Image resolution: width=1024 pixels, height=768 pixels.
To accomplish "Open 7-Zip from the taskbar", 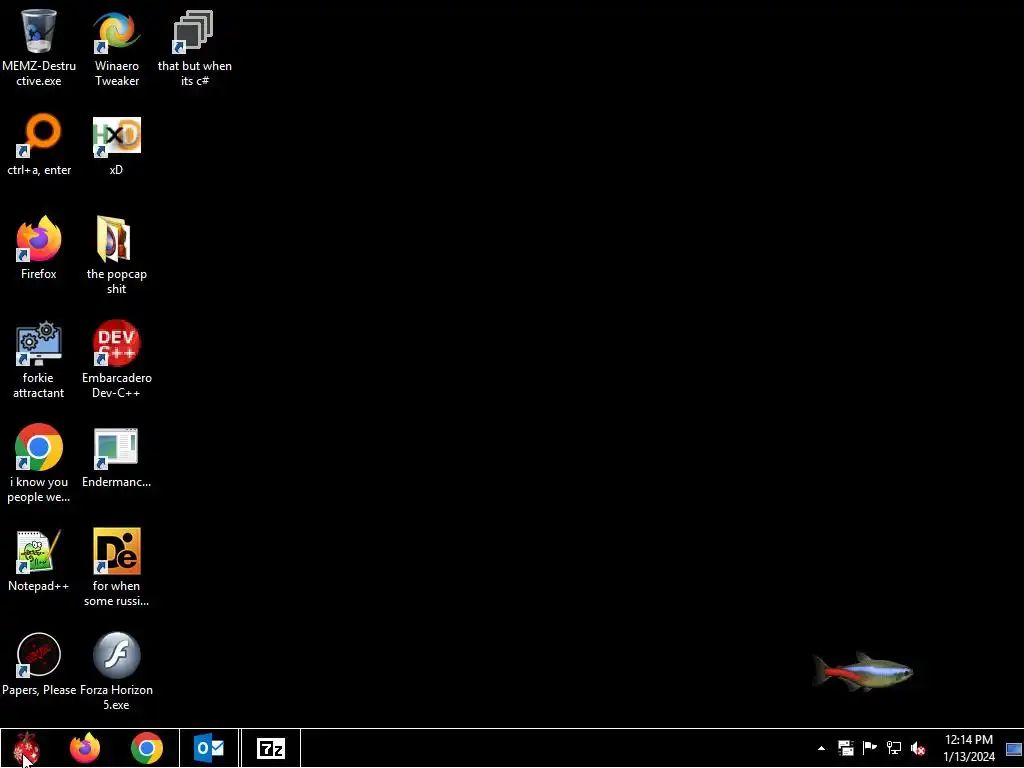I will point(271,748).
